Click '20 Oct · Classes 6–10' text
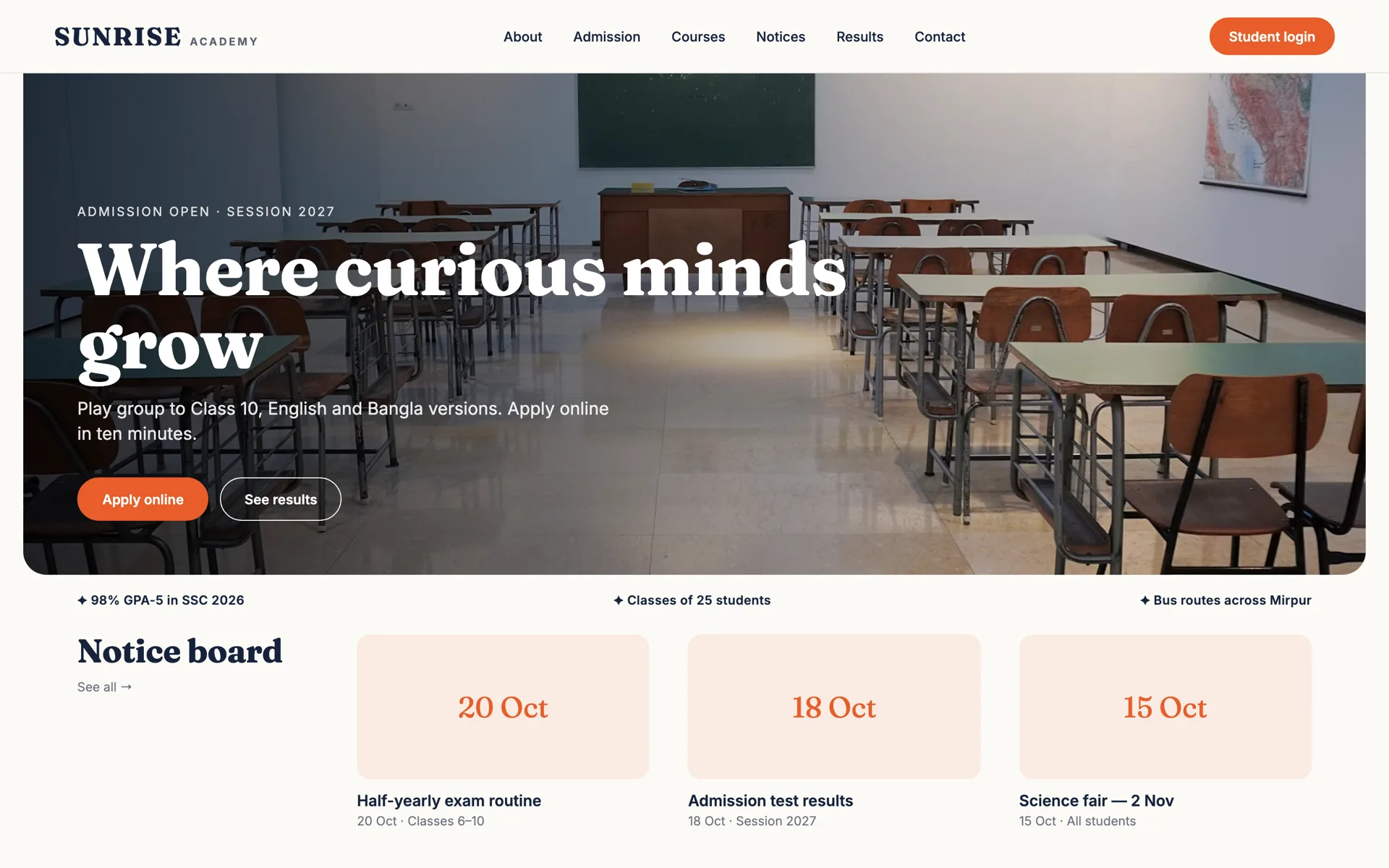 point(420,821)
